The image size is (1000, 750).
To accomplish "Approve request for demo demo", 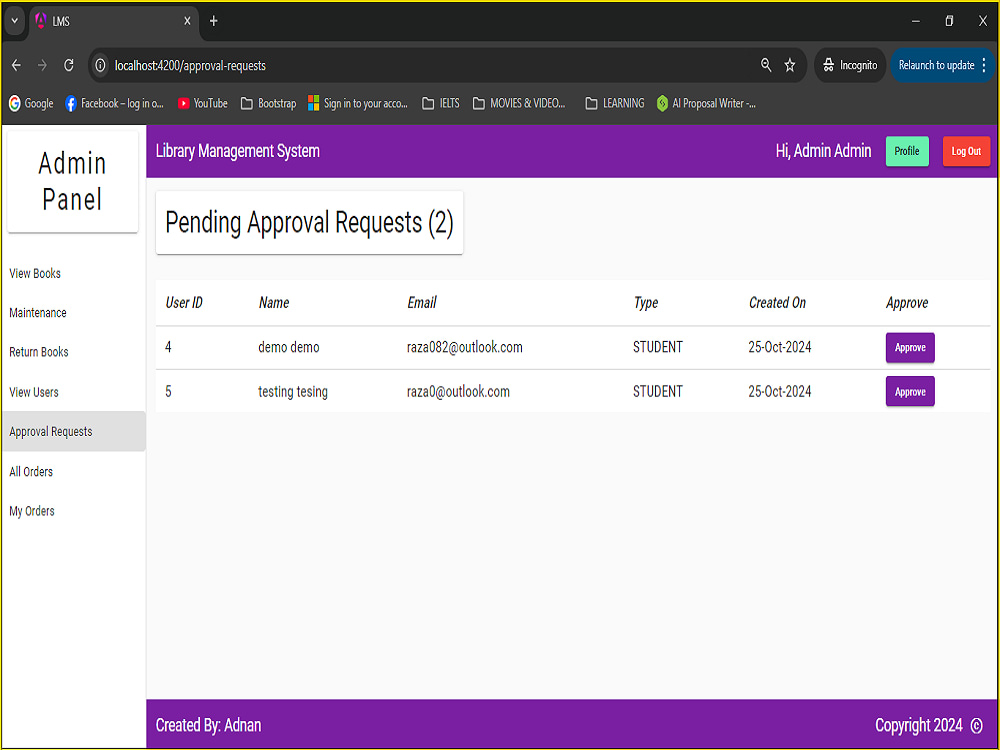I will [910, 348].
